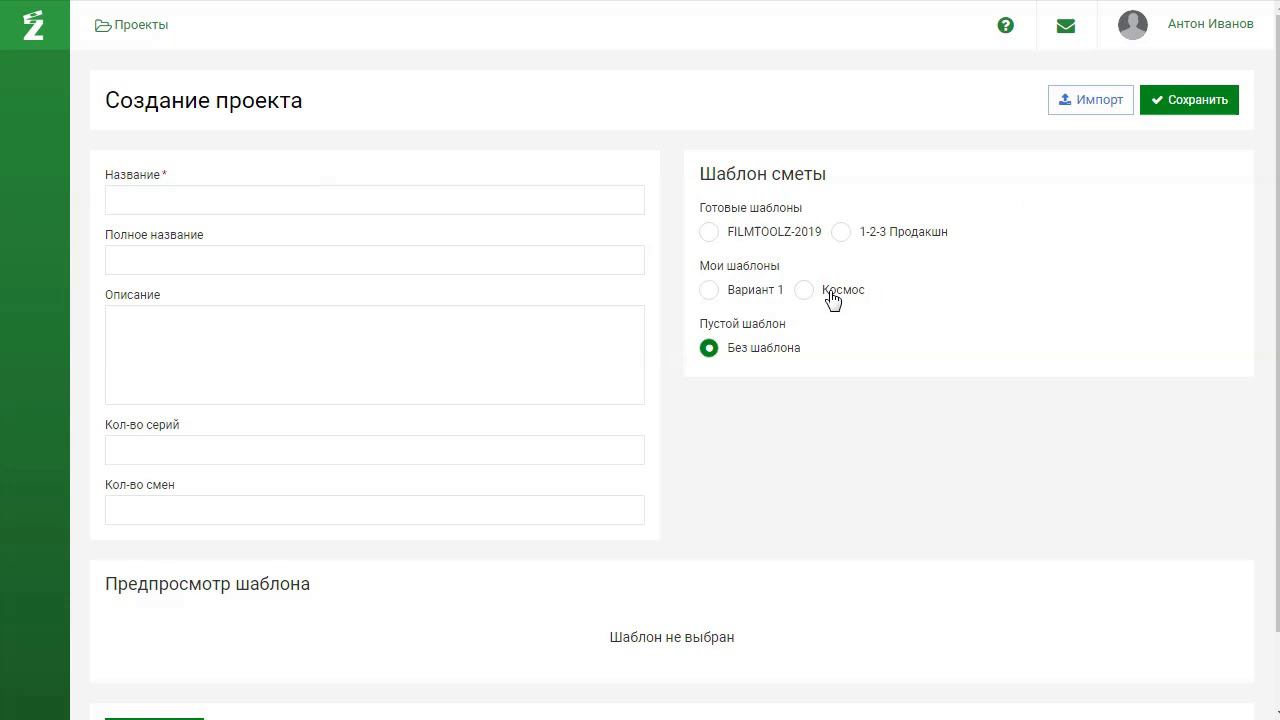Viewport: 1280px width, 720px height.
Task: Click inside the Описание text area
Action: (375, 355)
